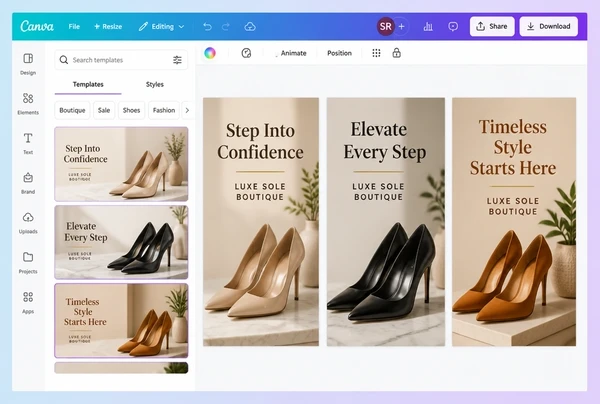Select the Boutique filter chip
This screenshot has width=600, height=404.
coord(72,110)
